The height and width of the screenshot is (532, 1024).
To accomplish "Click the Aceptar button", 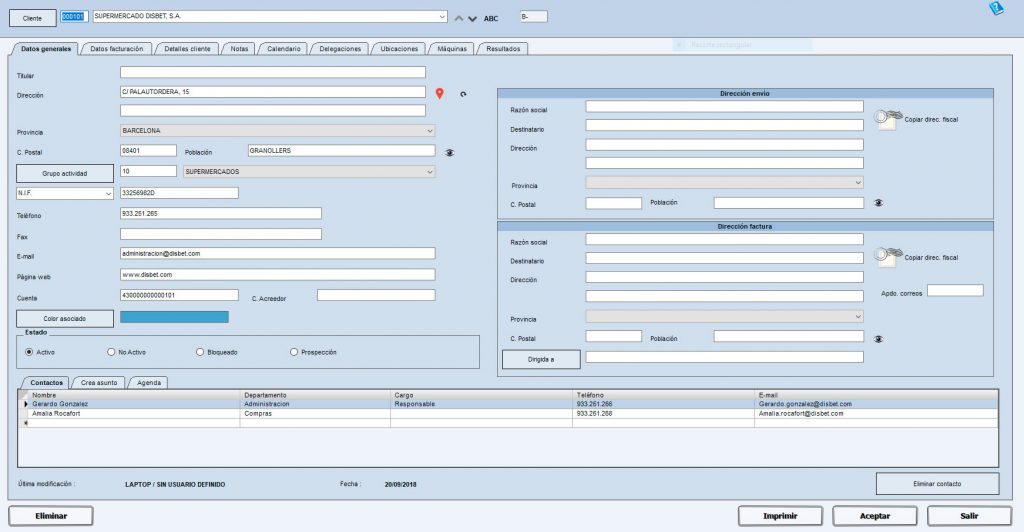I will pyautogui.click(x=874, y=516).
